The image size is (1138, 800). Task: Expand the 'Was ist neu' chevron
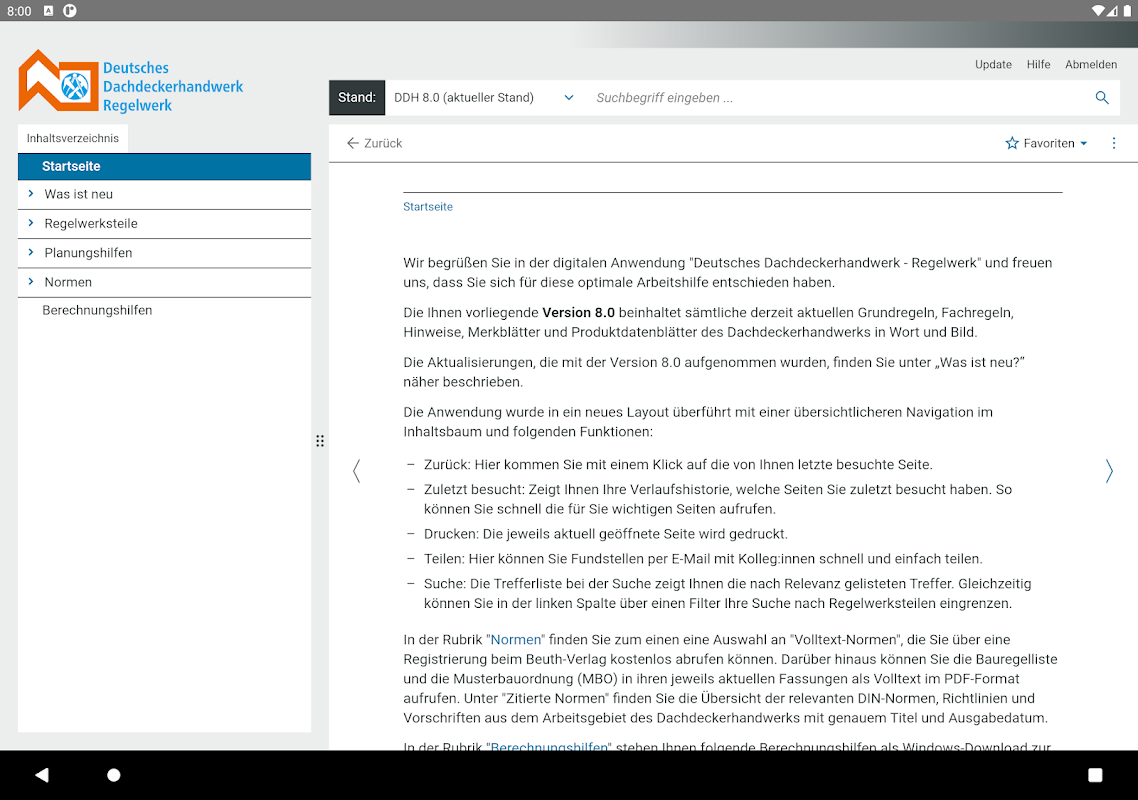30,194
